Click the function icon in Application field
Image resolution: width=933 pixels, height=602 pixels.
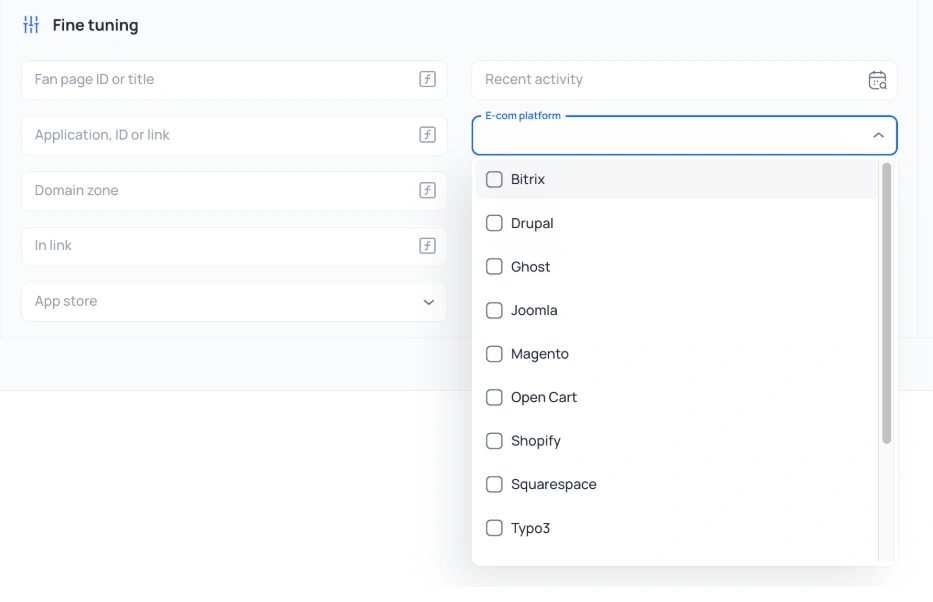pos(427,135)
